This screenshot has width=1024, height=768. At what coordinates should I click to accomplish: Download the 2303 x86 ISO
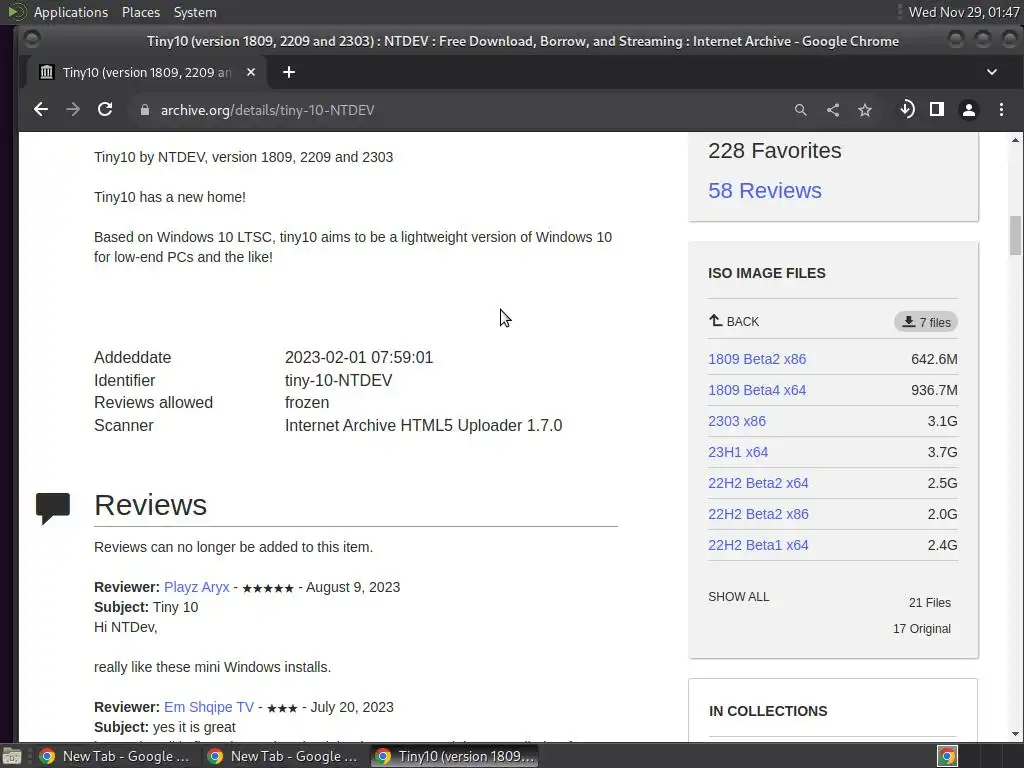pyautogui.click(x=737, y=421)
